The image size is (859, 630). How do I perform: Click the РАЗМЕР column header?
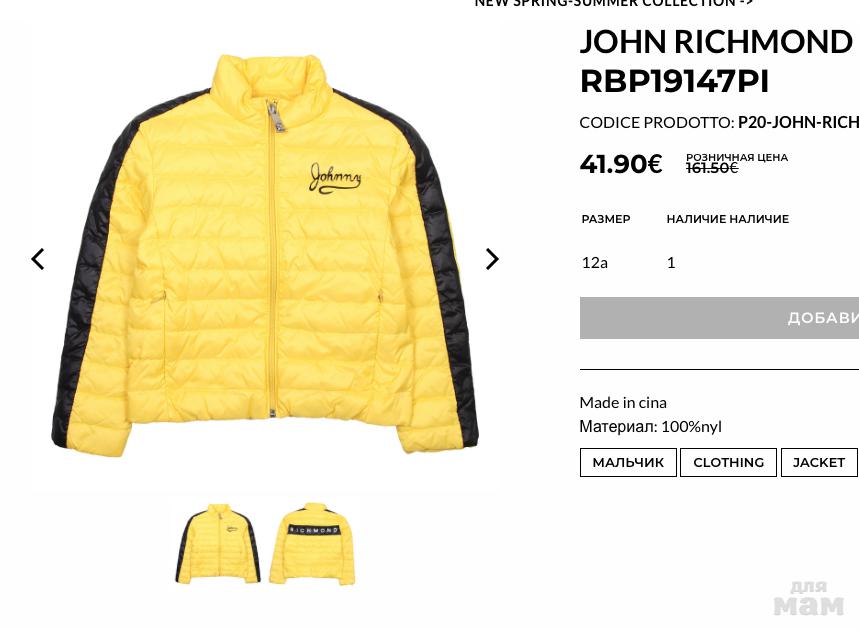coord(606,219)
